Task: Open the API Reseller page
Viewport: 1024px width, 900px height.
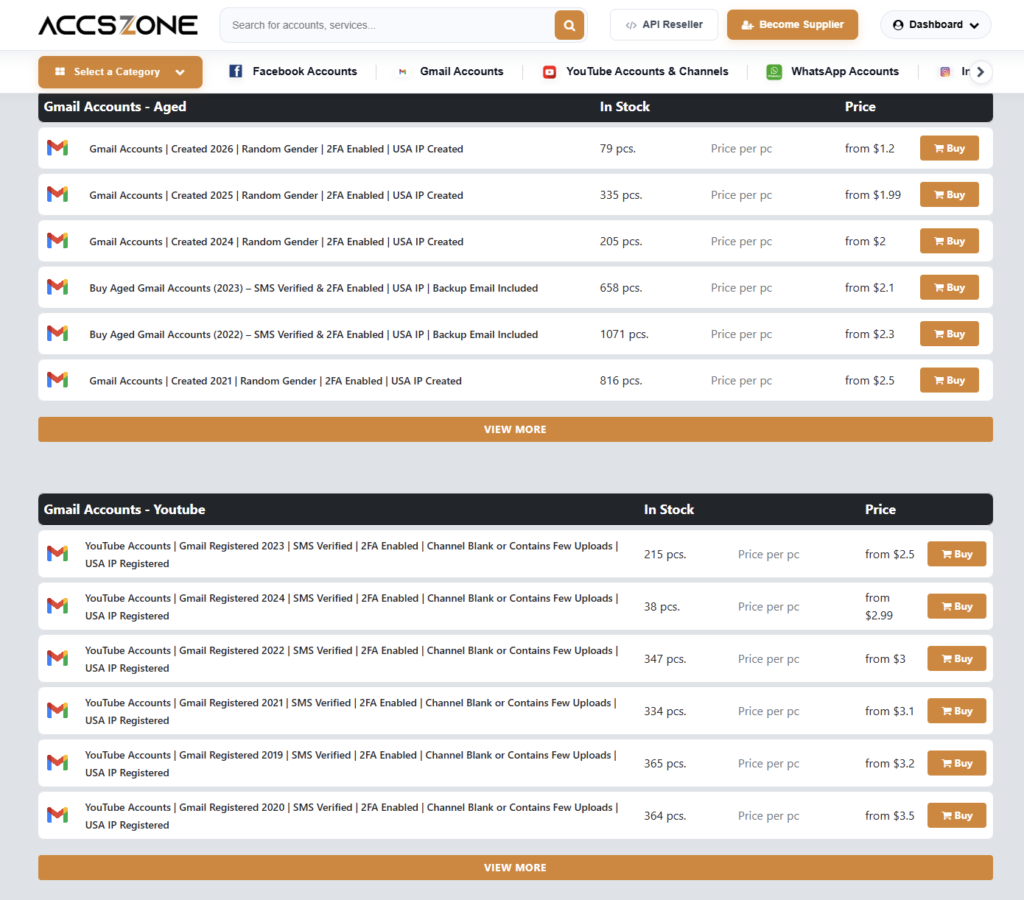Action: [x=664, y=25]
